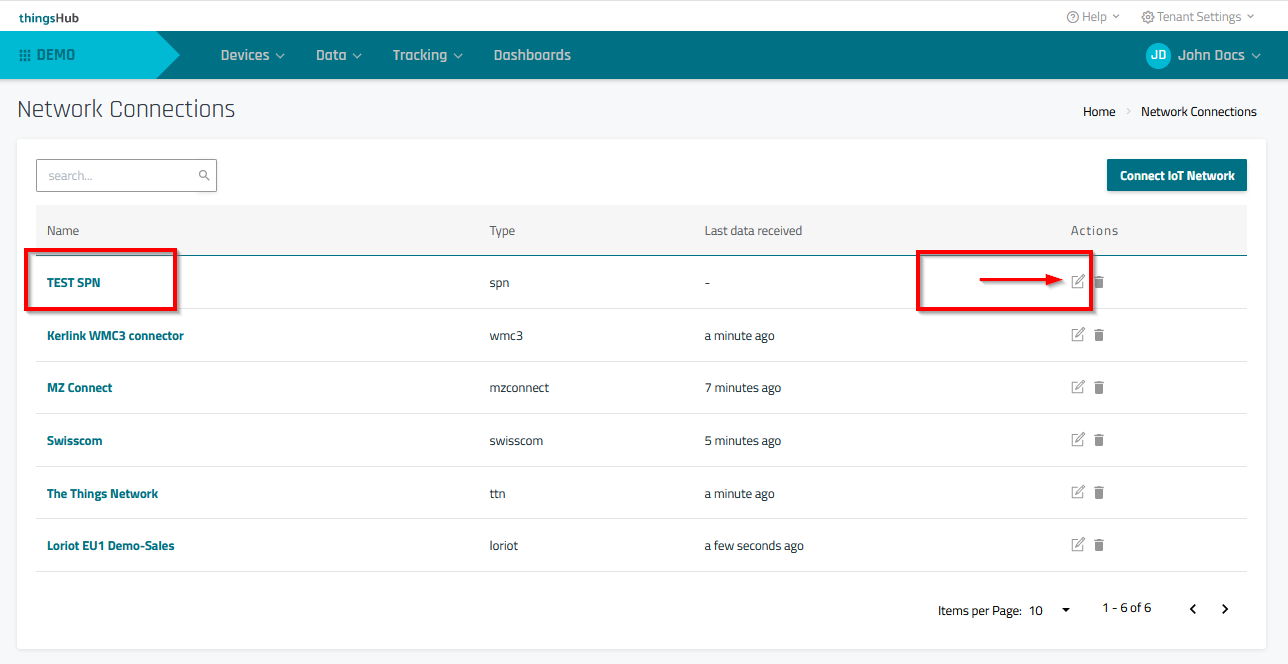
Task: Expand the Devices menu
Action: [x=253, y=55]
